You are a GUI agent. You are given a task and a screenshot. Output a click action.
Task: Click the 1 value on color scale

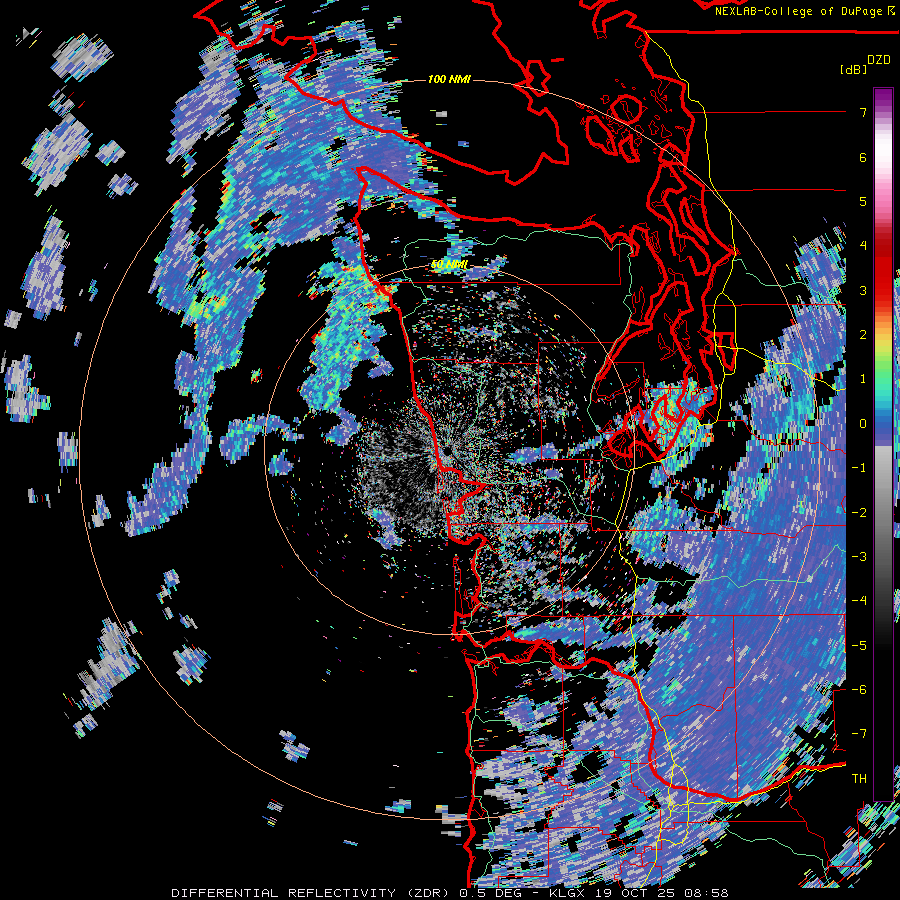pyautogui.click(x=863, y=379)
